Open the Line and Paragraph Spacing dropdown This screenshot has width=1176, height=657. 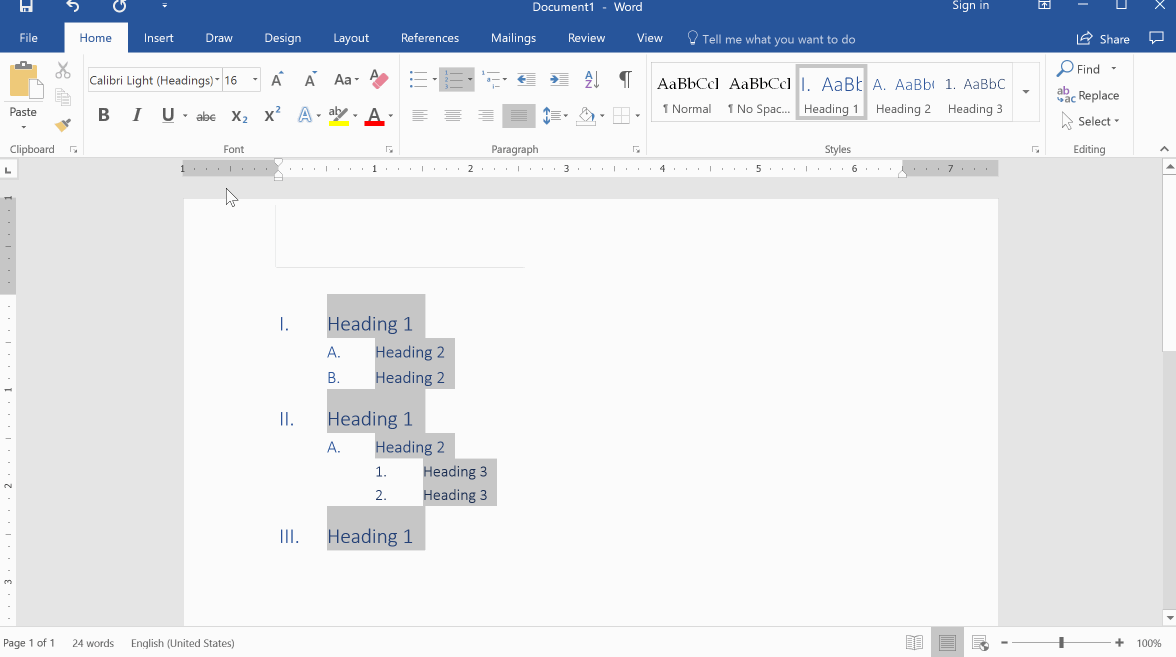[553, 116]
